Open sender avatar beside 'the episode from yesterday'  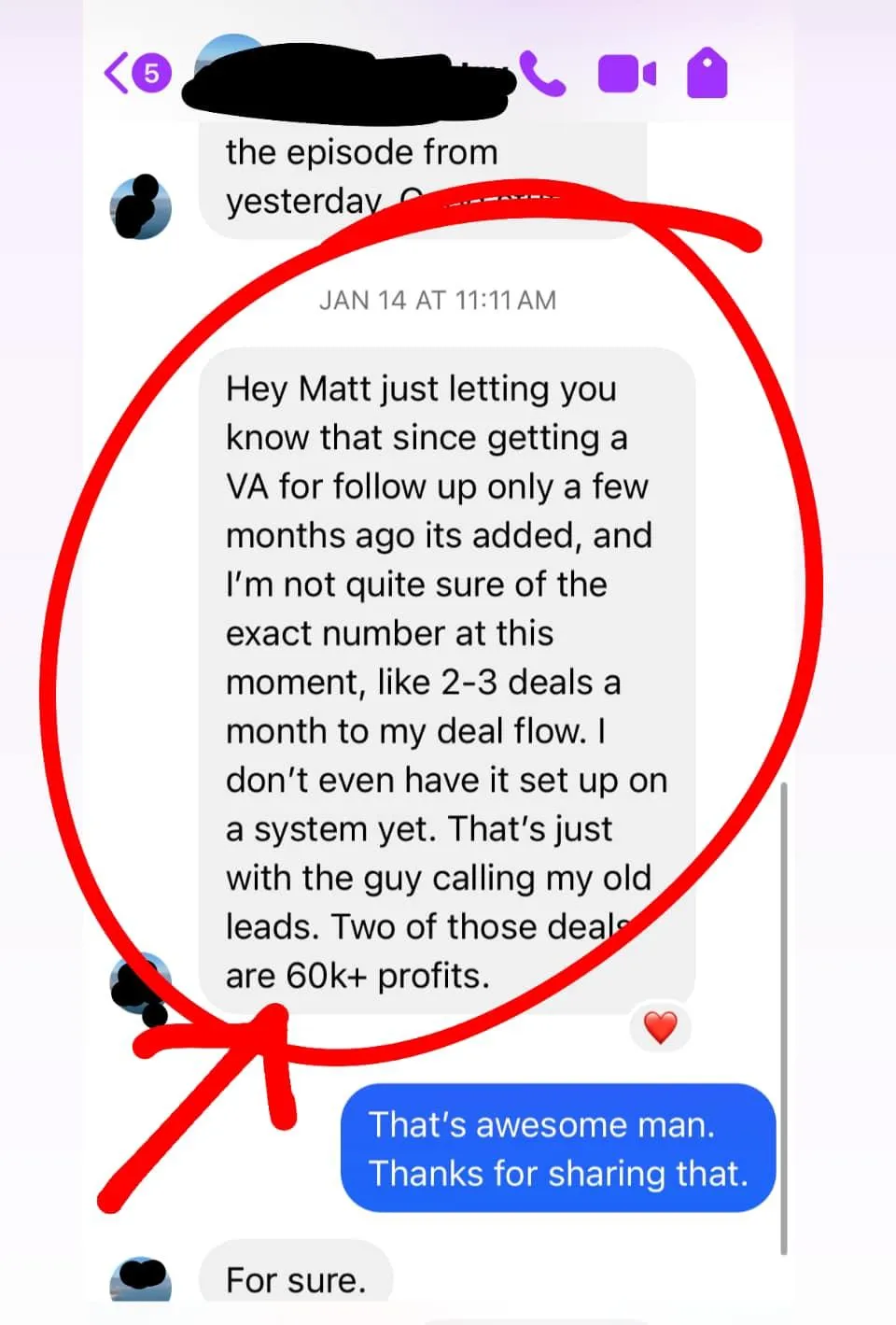click(x=141, y=206)
